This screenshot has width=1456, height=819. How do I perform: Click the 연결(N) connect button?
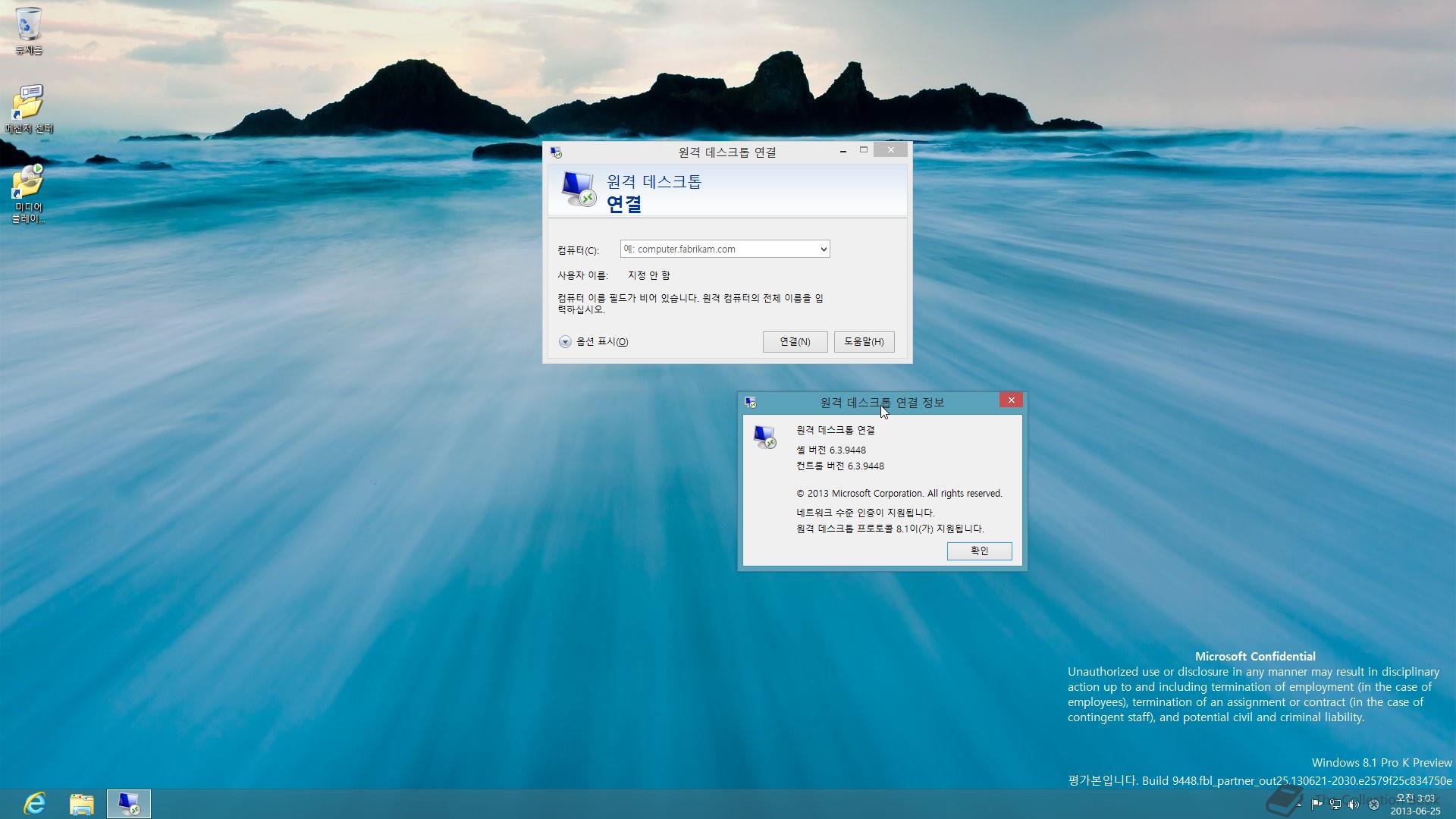795,342
